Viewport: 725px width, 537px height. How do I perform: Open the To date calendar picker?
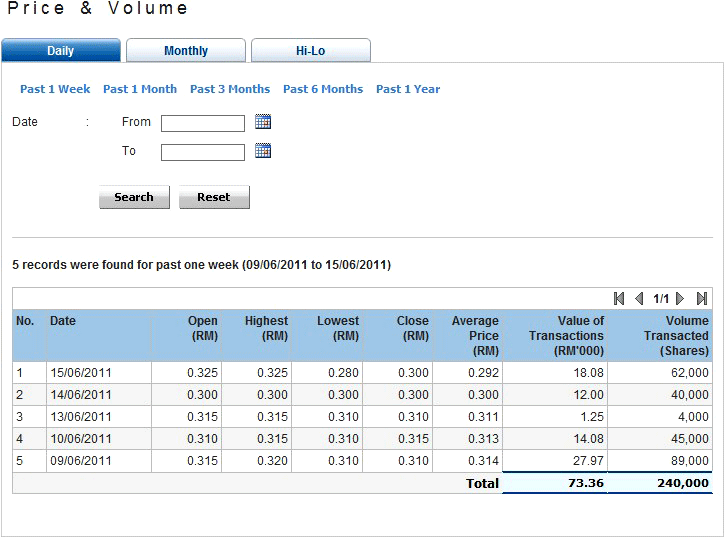point(263,151)
